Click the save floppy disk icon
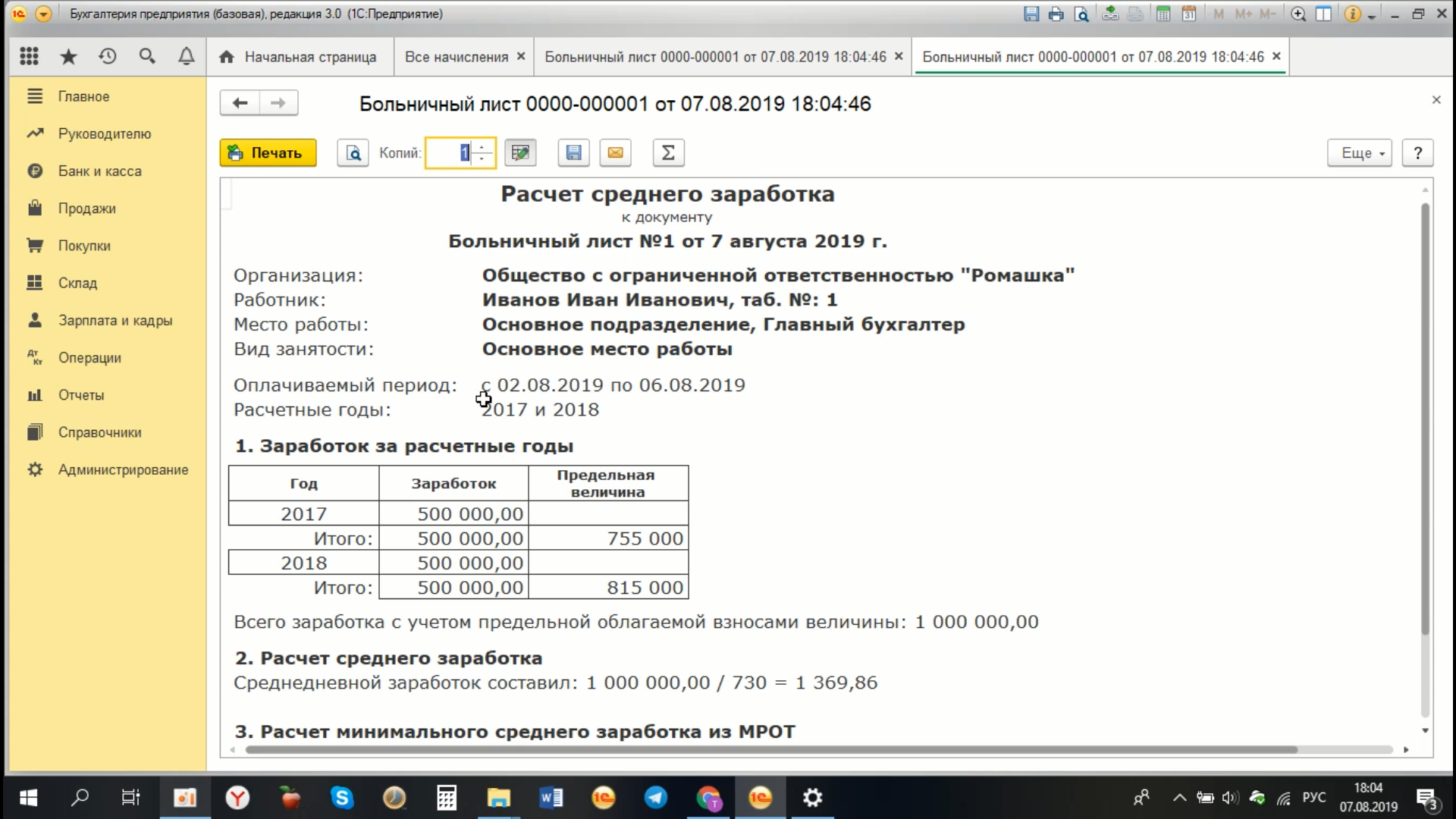 (574, 153)
